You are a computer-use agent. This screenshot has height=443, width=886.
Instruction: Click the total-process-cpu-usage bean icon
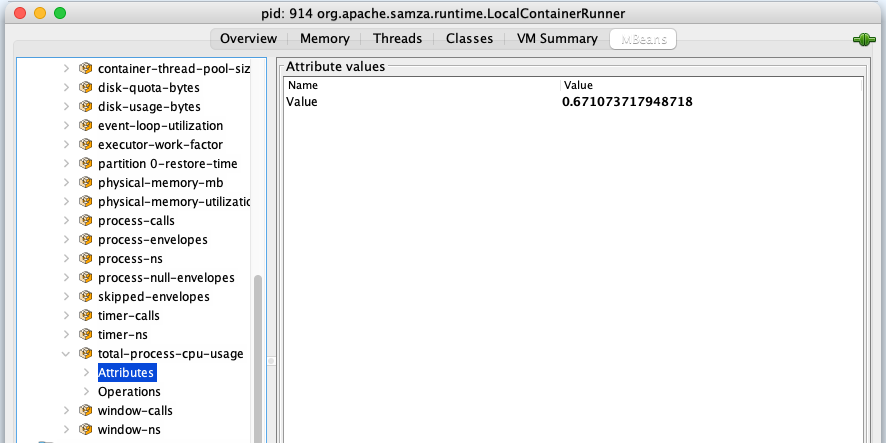(x=85, y=353)
